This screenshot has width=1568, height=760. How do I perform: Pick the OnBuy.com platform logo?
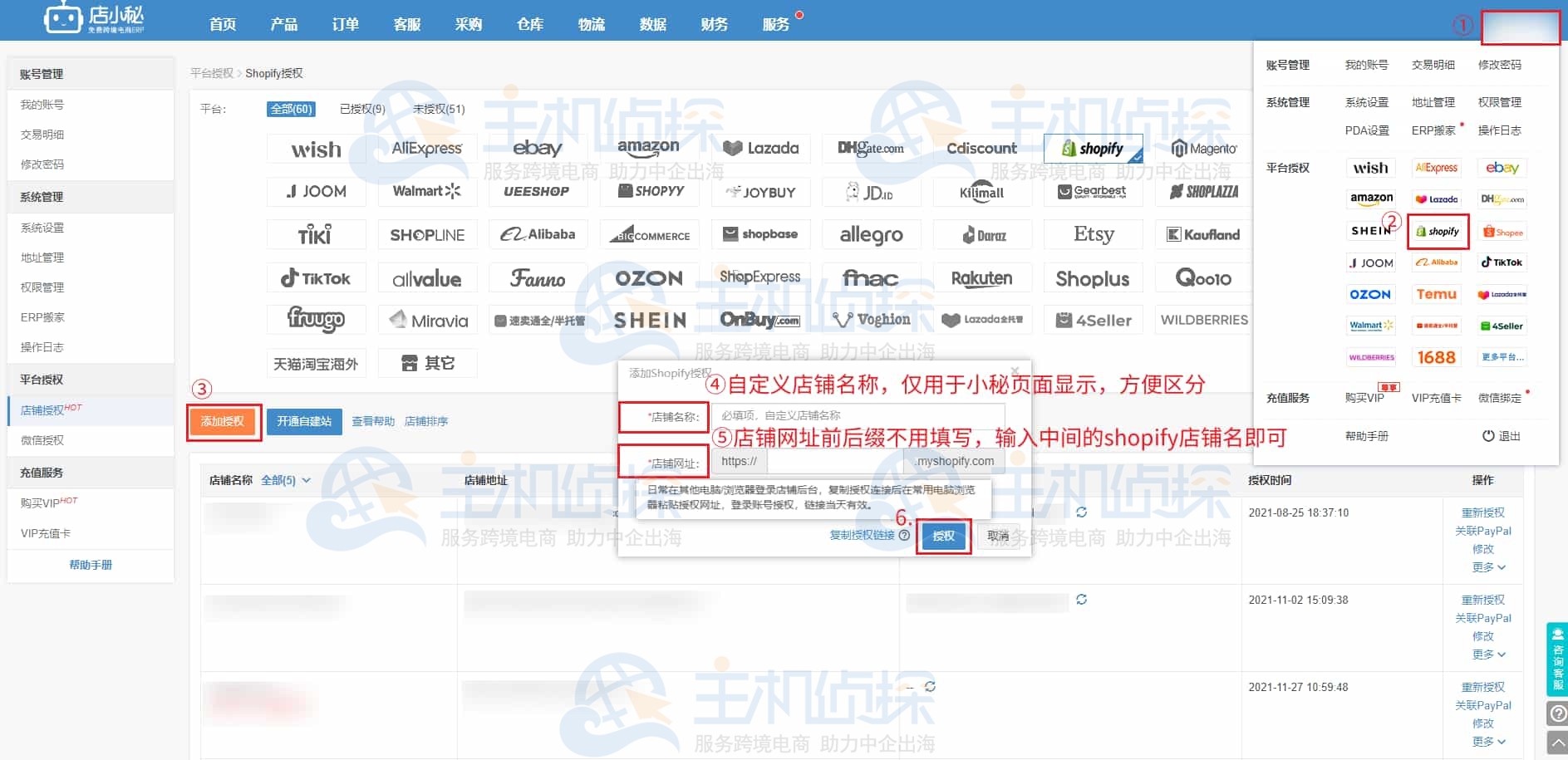[760, 320]
